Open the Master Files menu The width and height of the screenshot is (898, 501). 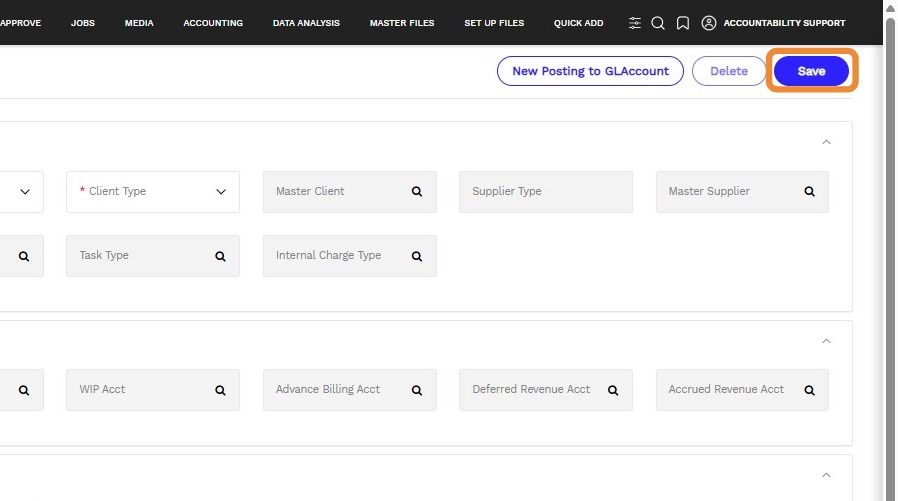point(402,23)
